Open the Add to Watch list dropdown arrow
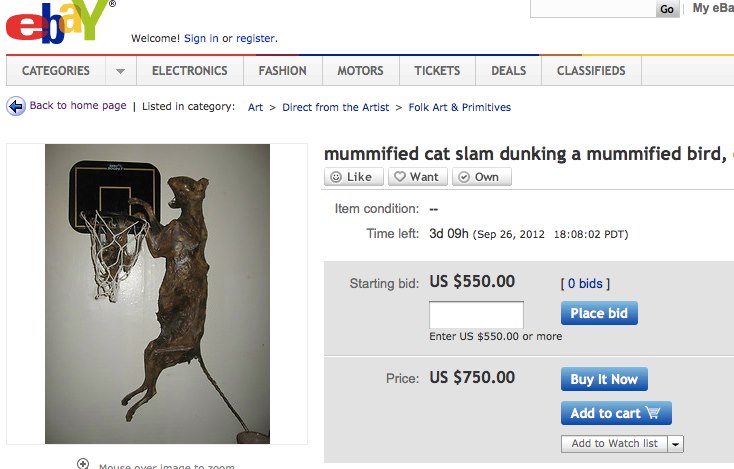The width and height of the screenshot is (734, 469). [676, 443]
